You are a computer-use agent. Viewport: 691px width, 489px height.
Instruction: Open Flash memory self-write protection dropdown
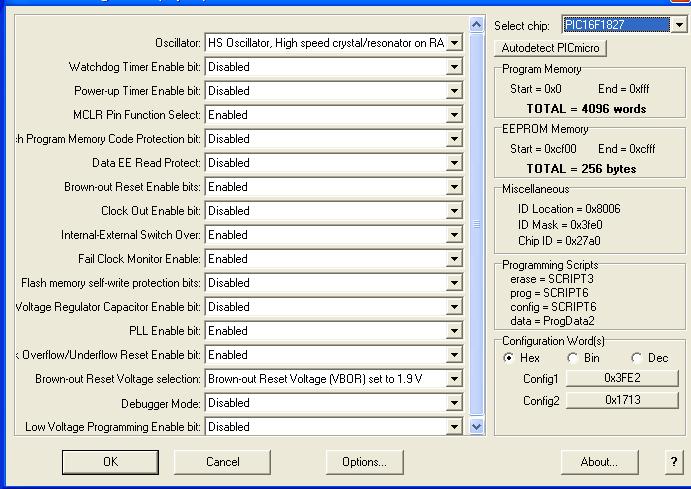(x=334, y=283)
